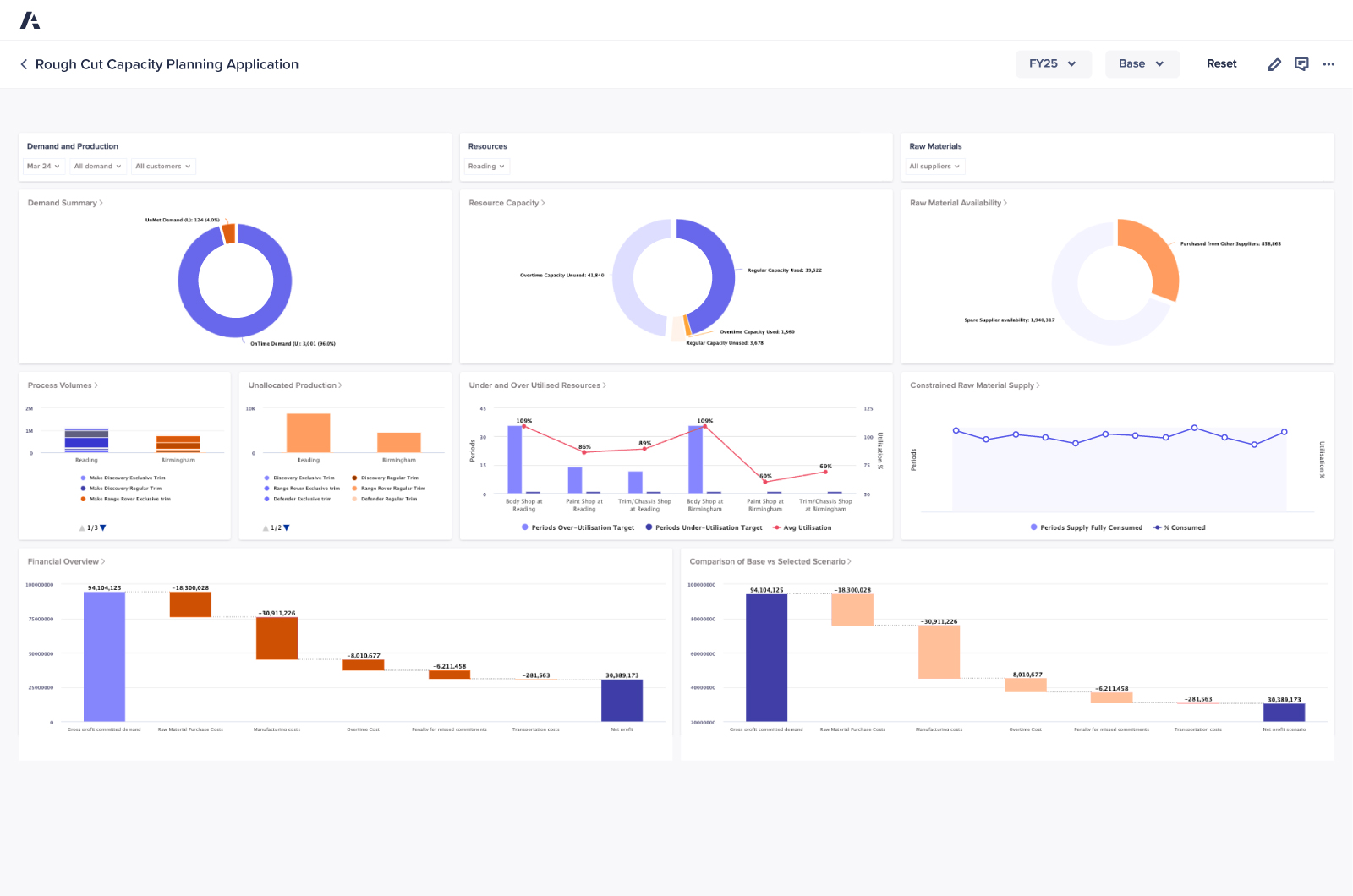Open the Base scenario dropdown
The height and width of the screenshot is (896, 1353).
click(x=1142, y=63)
